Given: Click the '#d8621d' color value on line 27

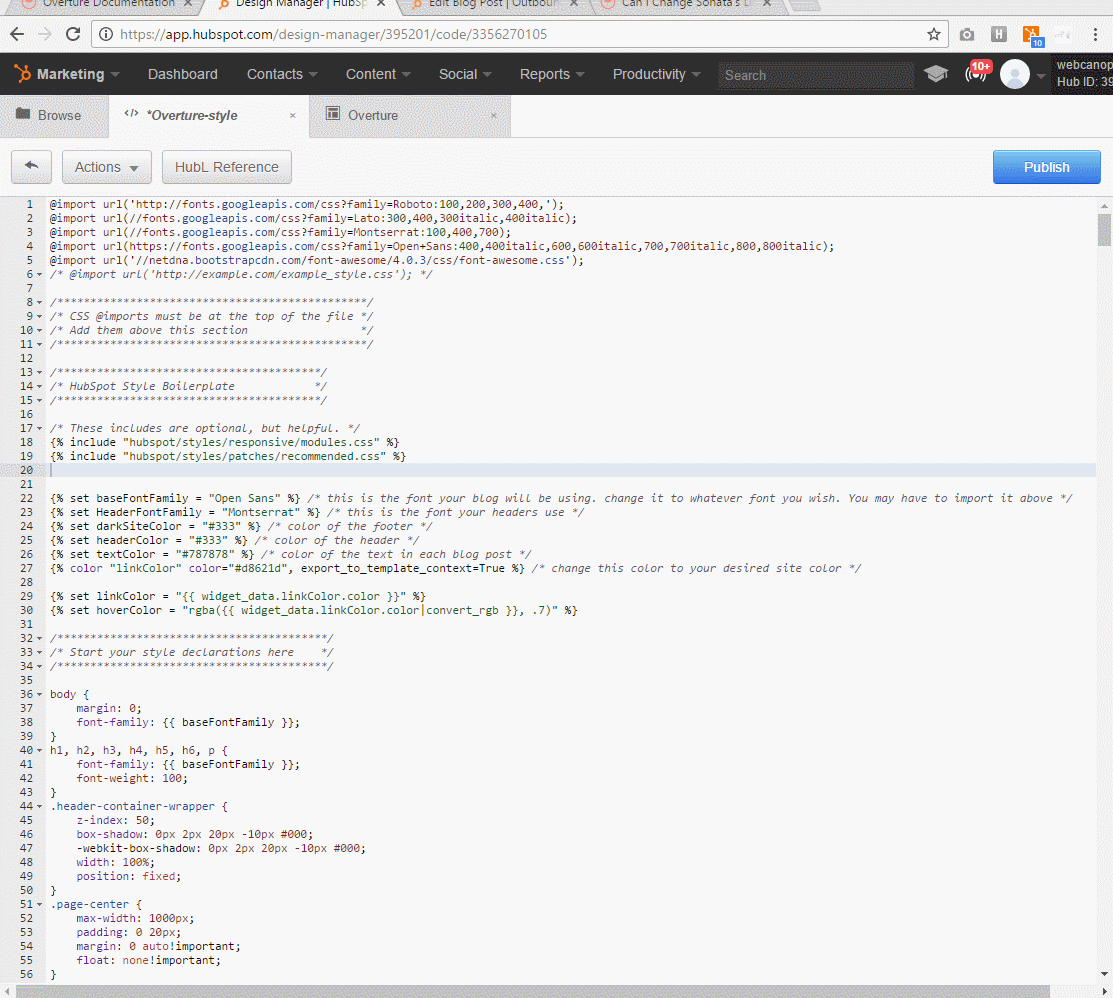Looking at the screenshot, I should 261,569.
